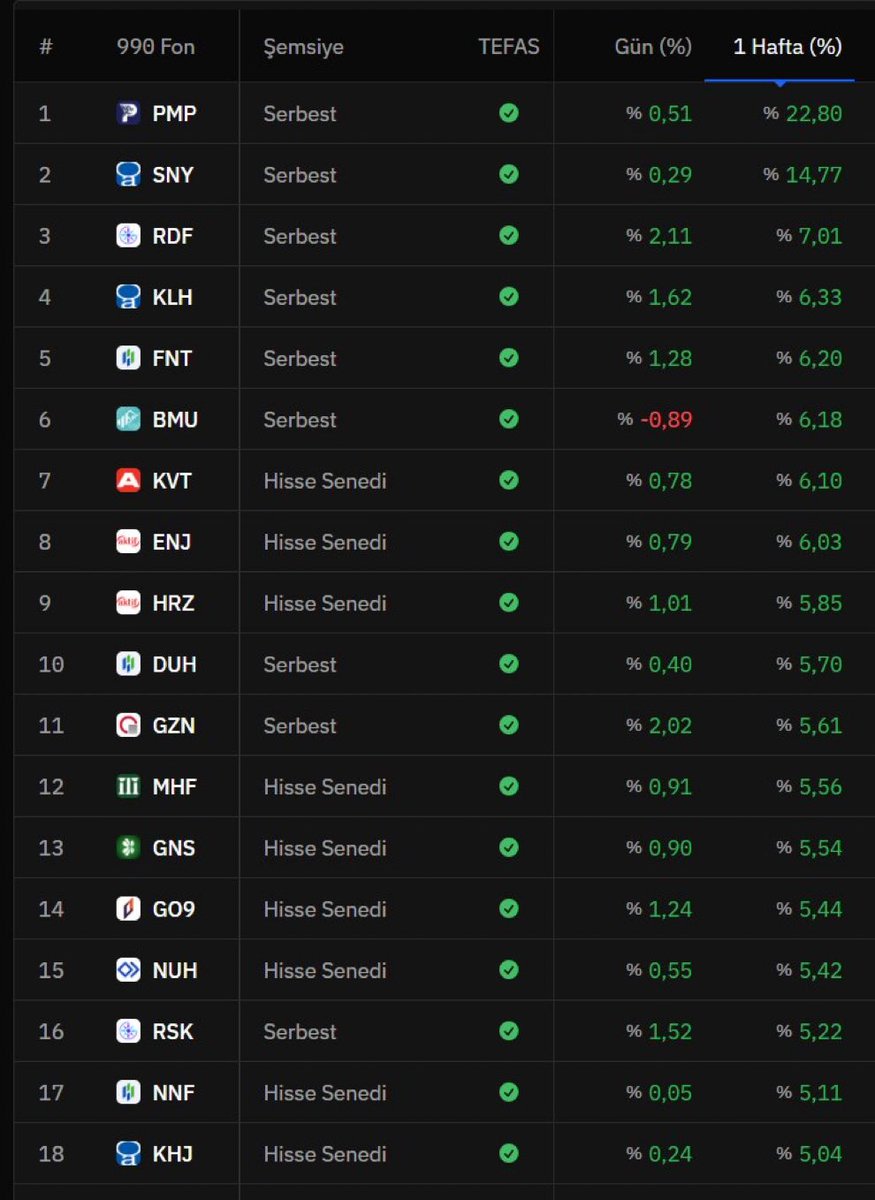Click the KHJ fund logo icon
Image resolution: width=875 pixels, height=1200 pixels.
pos(128,1154)
